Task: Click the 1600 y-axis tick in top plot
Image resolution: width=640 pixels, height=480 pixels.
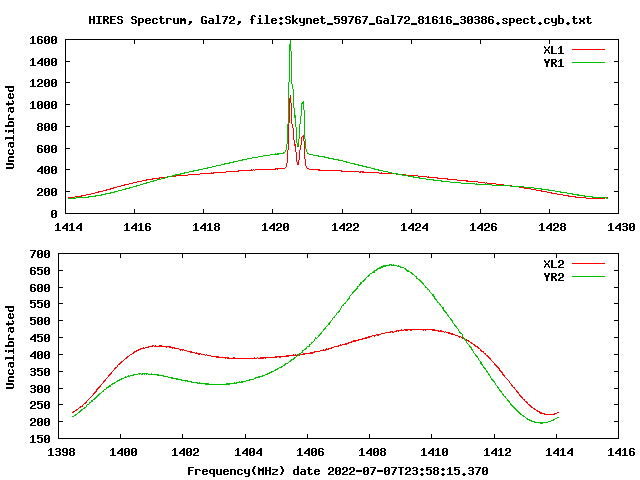Action: click(x=43, y=40)
